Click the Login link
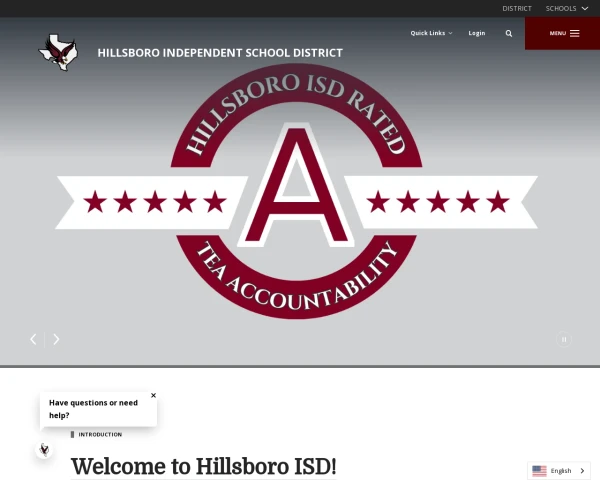This screenshot has height=480, width=600. 477,33
